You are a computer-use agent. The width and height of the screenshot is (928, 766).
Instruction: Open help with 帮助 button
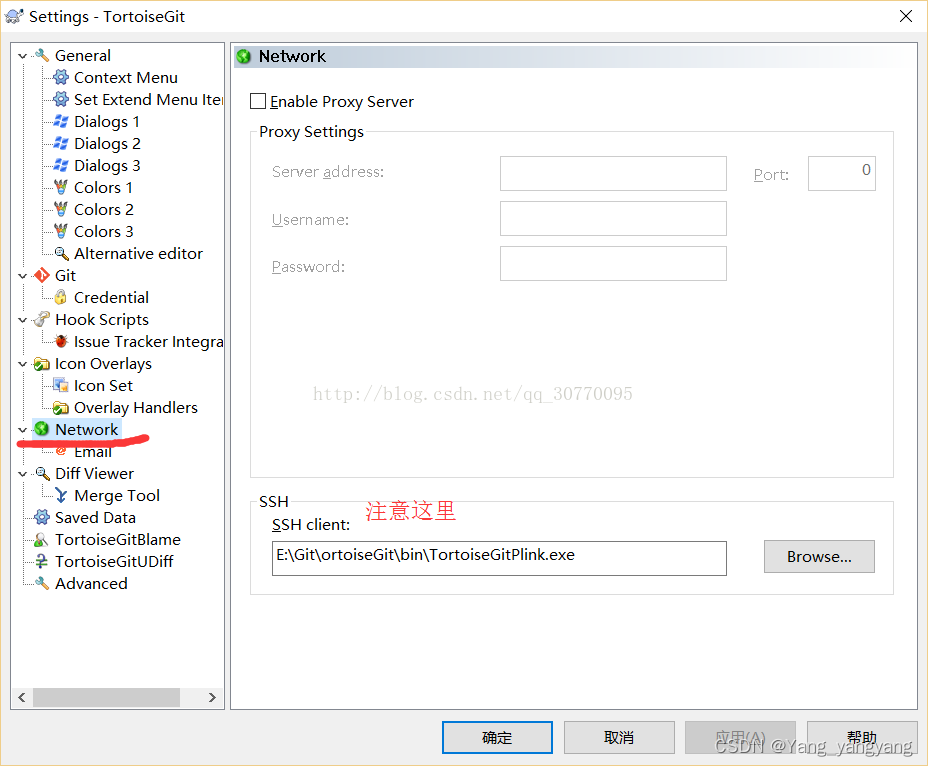click(x=862, y=737)
